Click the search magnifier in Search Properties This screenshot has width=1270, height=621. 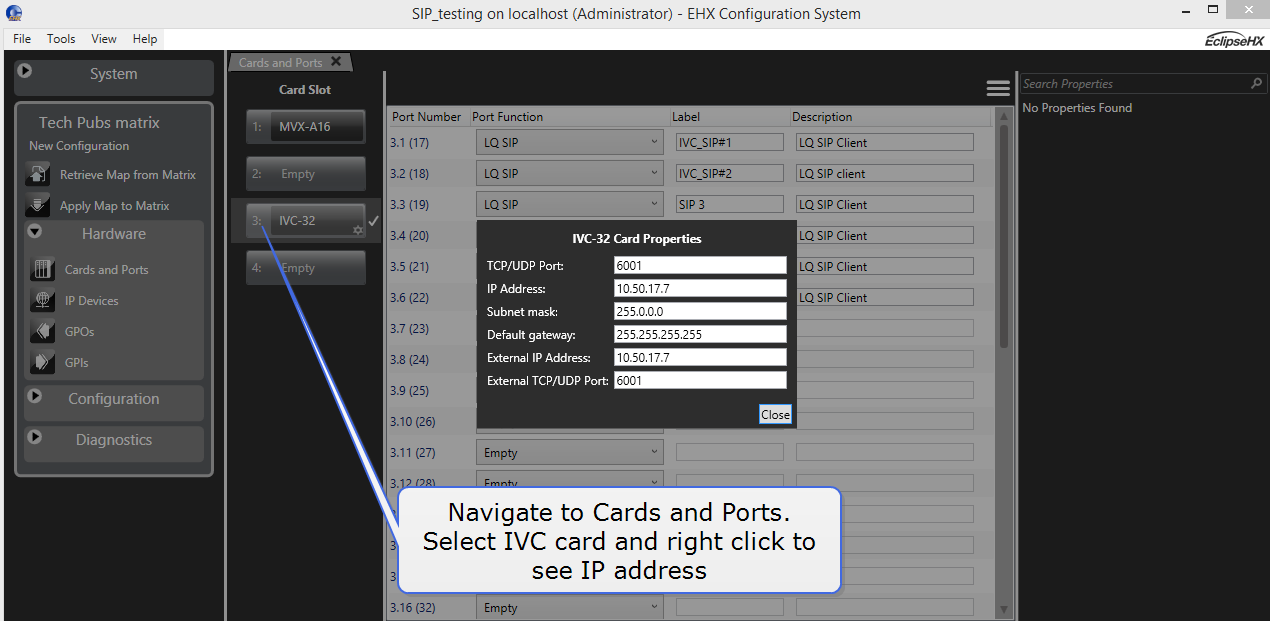1257,84
